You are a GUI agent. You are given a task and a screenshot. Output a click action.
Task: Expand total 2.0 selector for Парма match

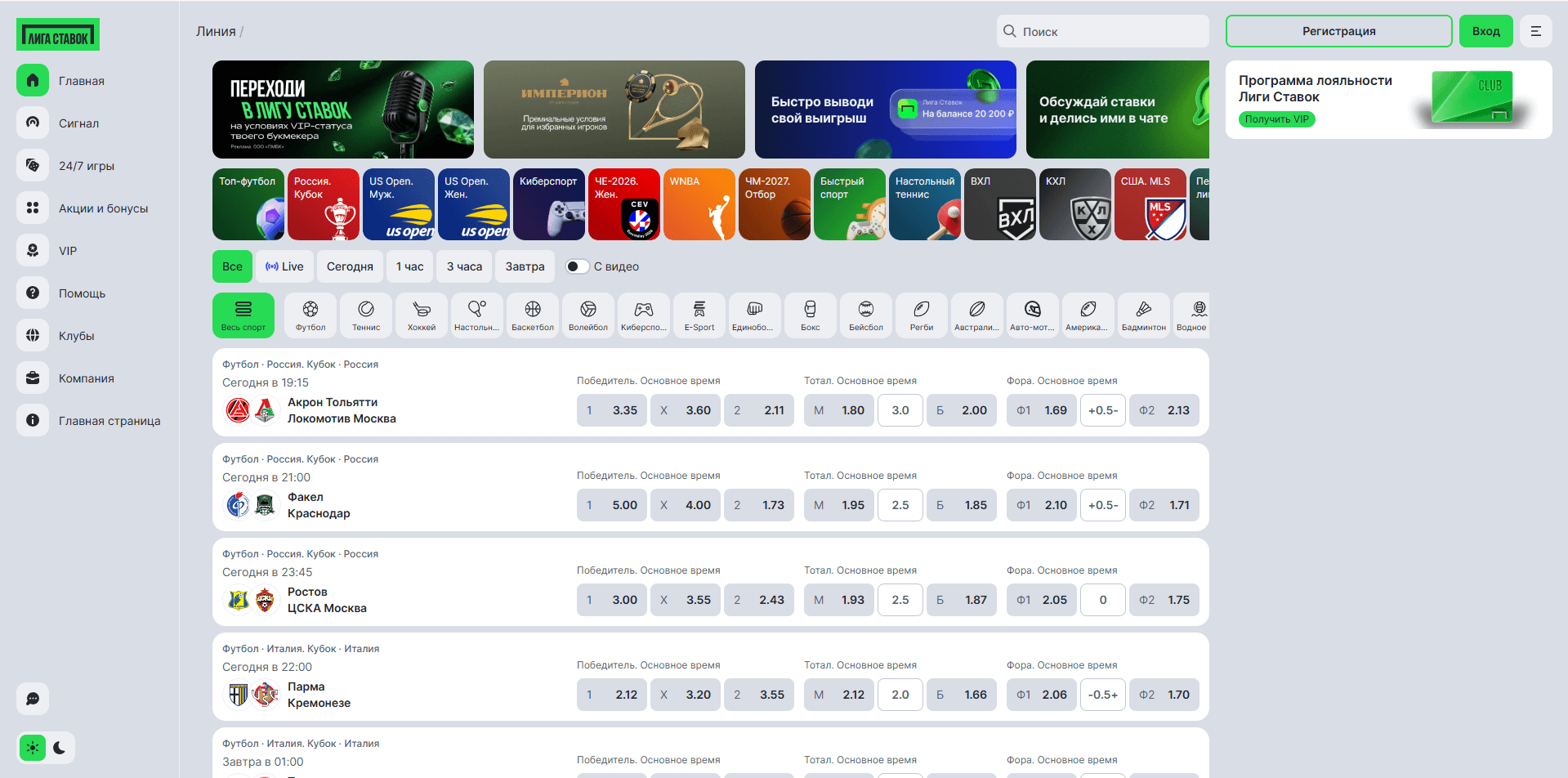900,695
